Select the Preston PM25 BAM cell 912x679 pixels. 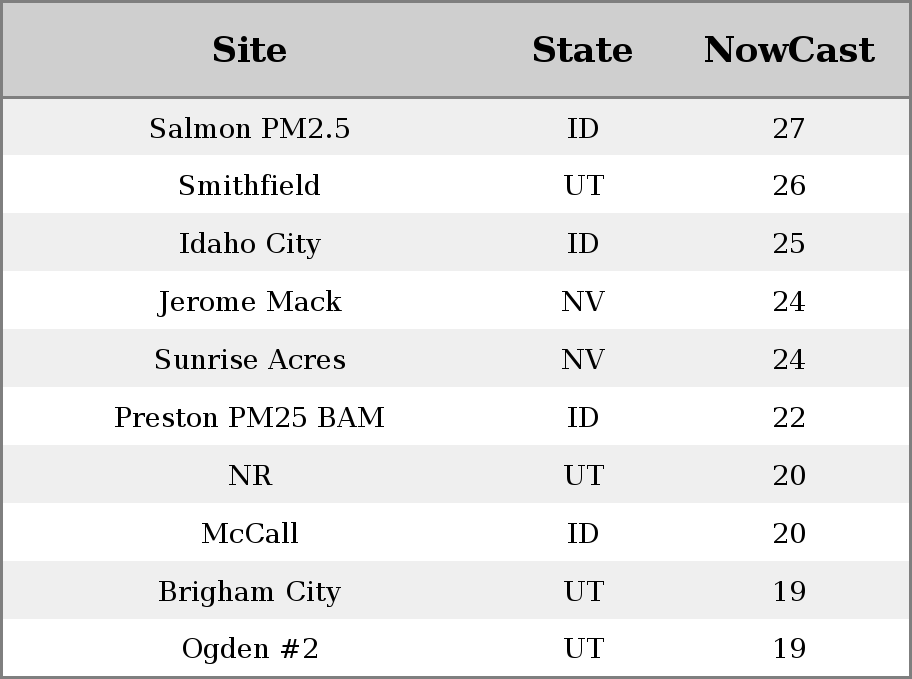[249, 417]
